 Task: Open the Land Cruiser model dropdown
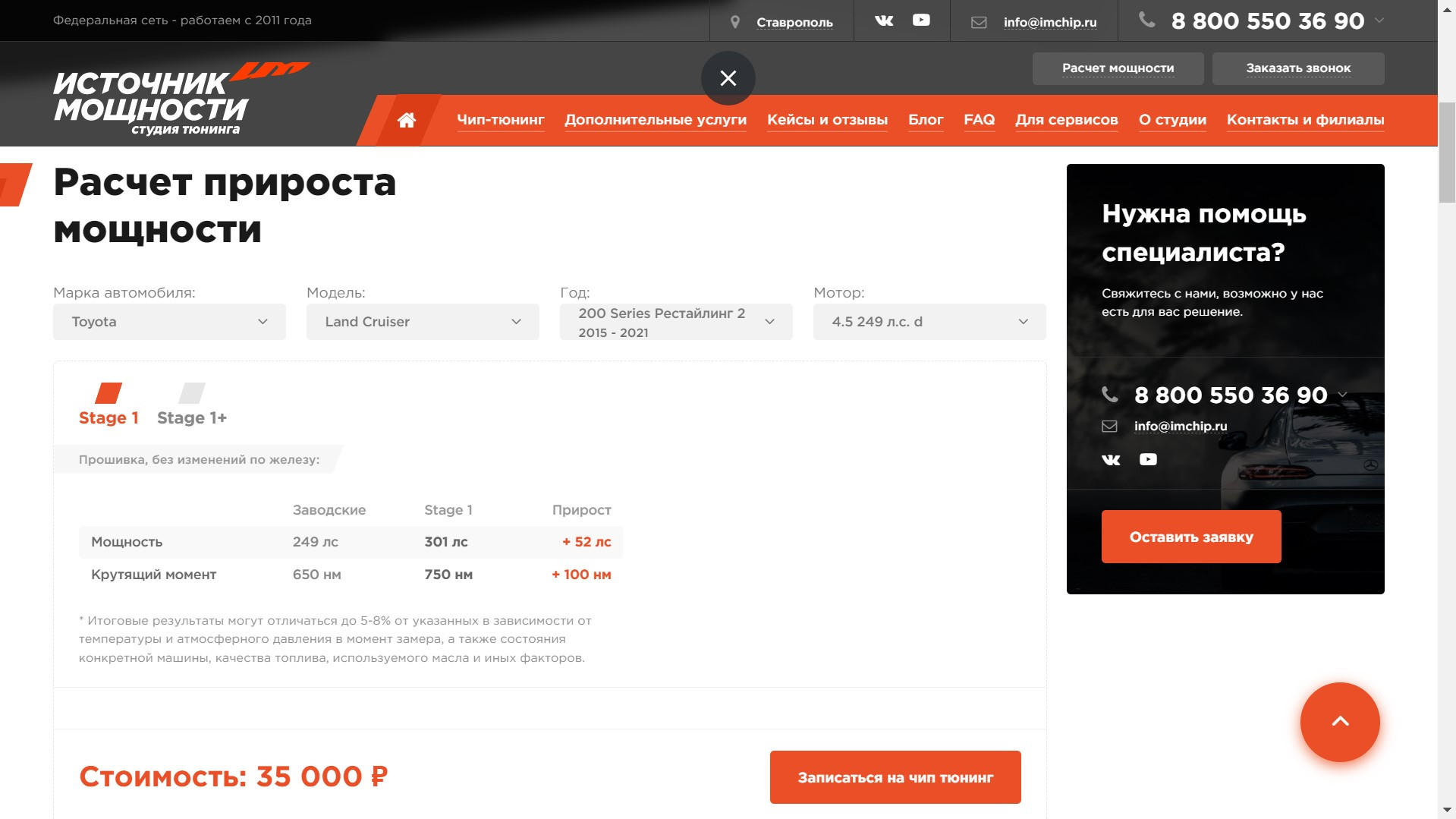[x=423, y=322]
